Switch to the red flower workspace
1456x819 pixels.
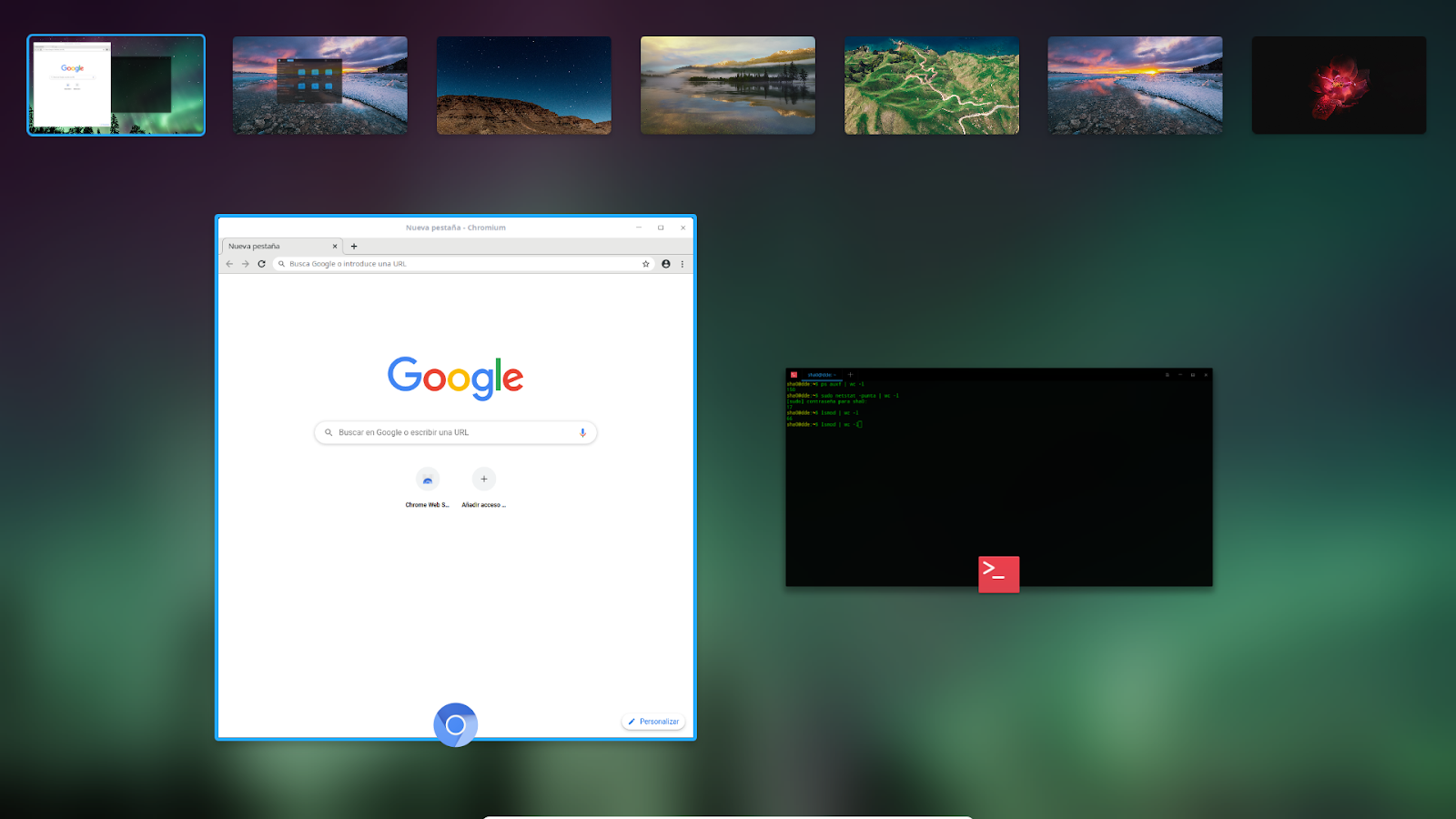tap(1340, 86)
